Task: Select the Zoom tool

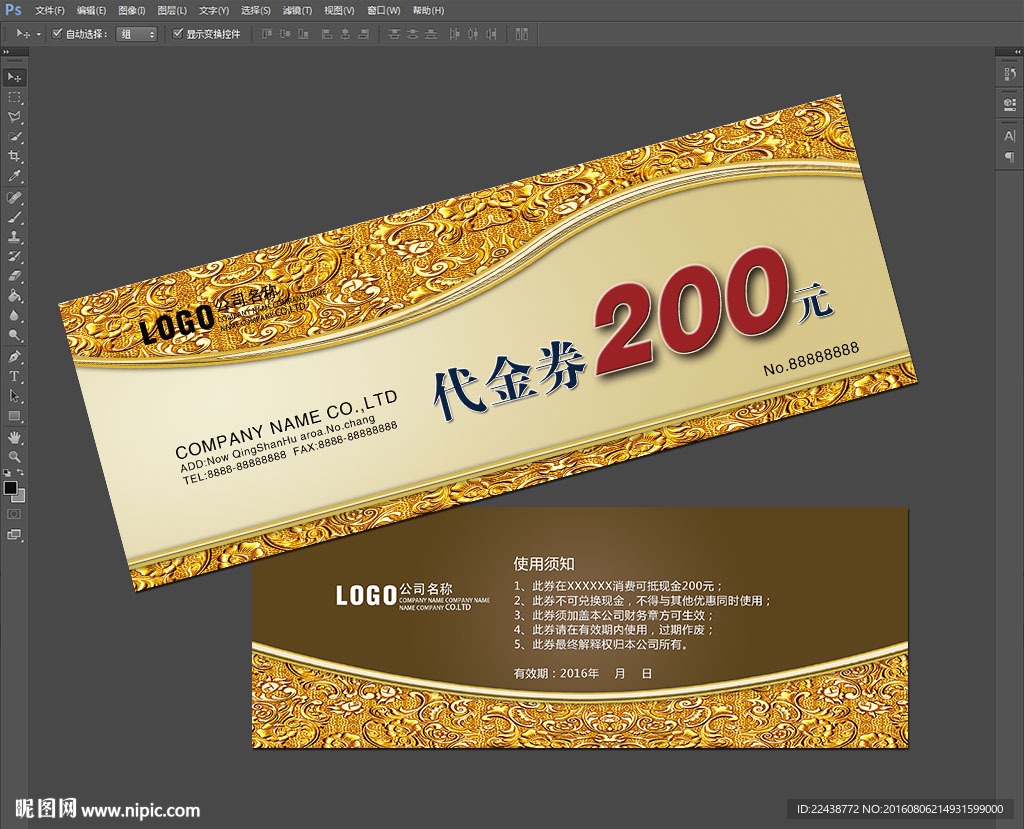Action: click(14, 457)
